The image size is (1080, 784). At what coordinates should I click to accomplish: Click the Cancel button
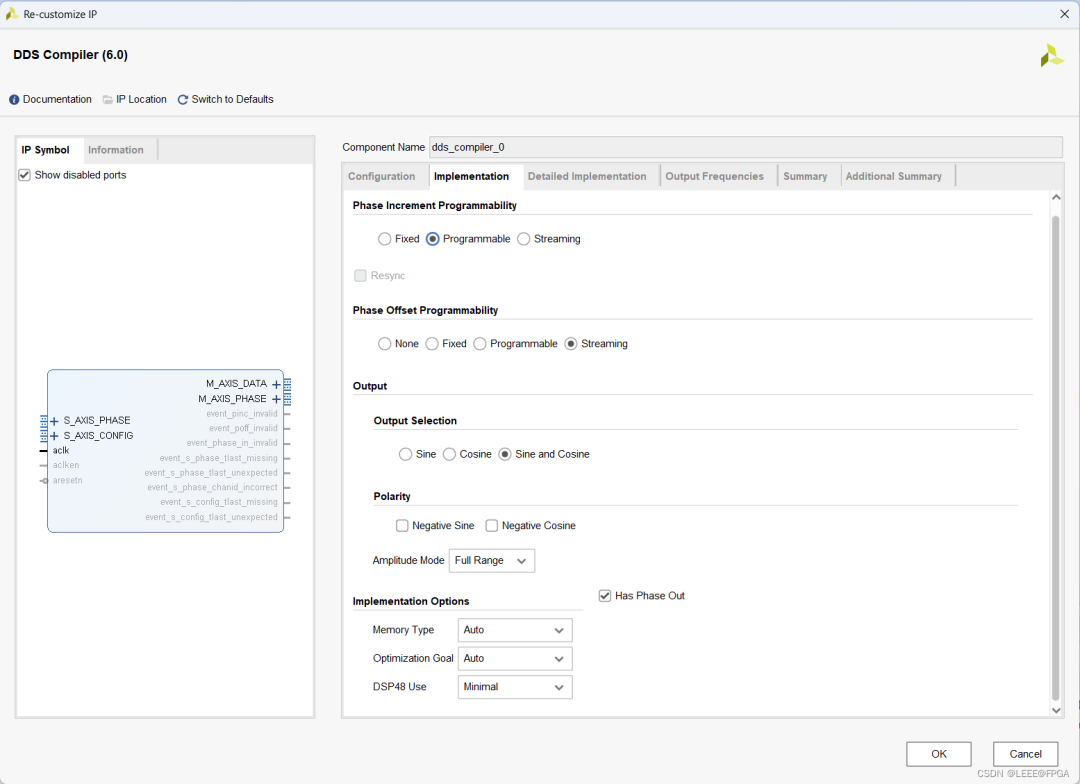pyautogui.click(x=1026, y=754)
